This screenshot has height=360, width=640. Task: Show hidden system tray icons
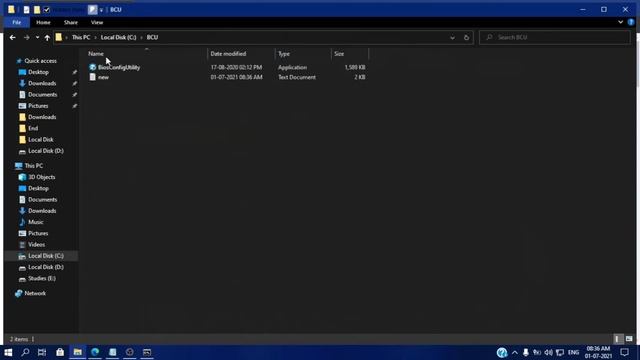[x=515, y=352]
